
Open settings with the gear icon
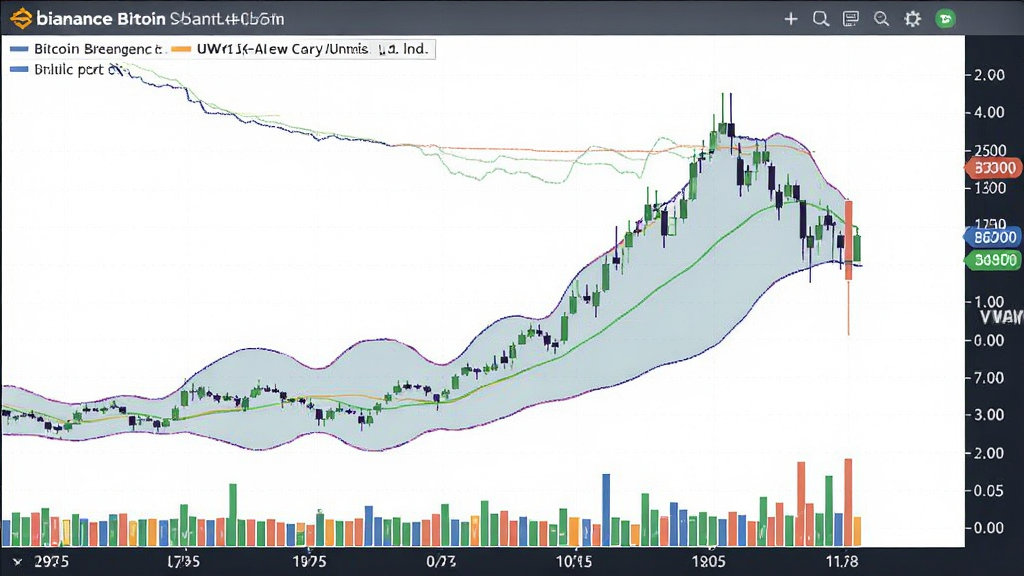912,19
